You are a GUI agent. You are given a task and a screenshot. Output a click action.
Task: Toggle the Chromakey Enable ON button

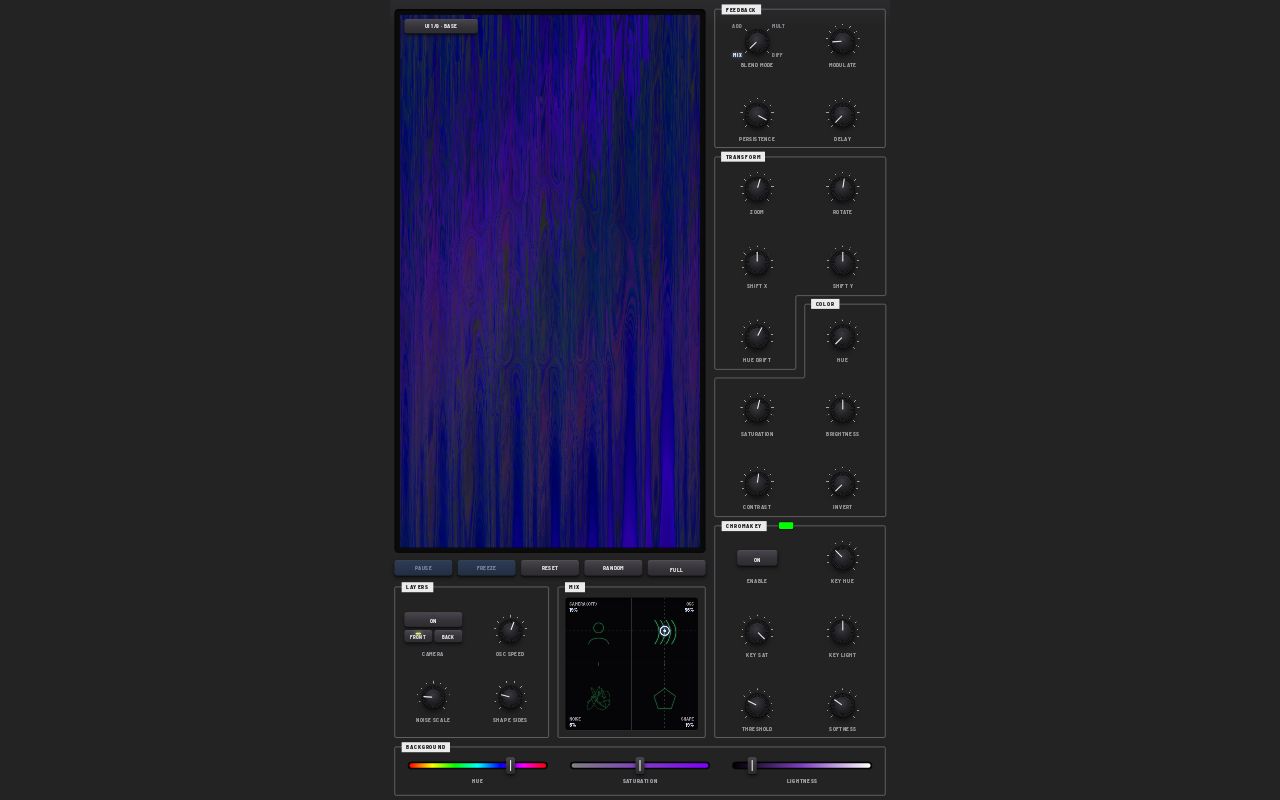click(x=757, y=559)
